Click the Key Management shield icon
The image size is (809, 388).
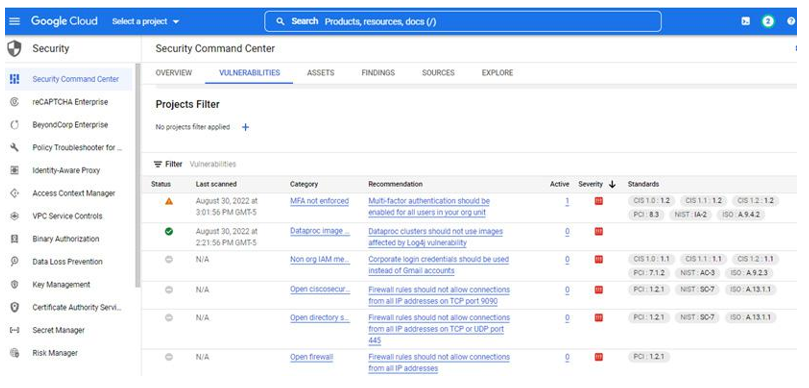pyautogui.click(x=14, y=284)
